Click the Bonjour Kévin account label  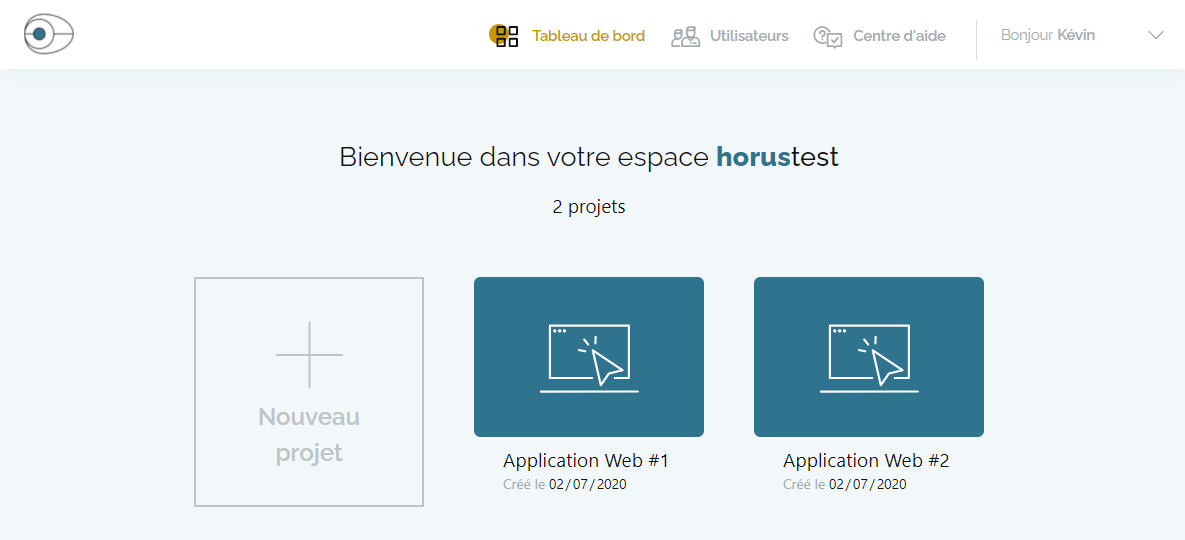coord(1047,35)
